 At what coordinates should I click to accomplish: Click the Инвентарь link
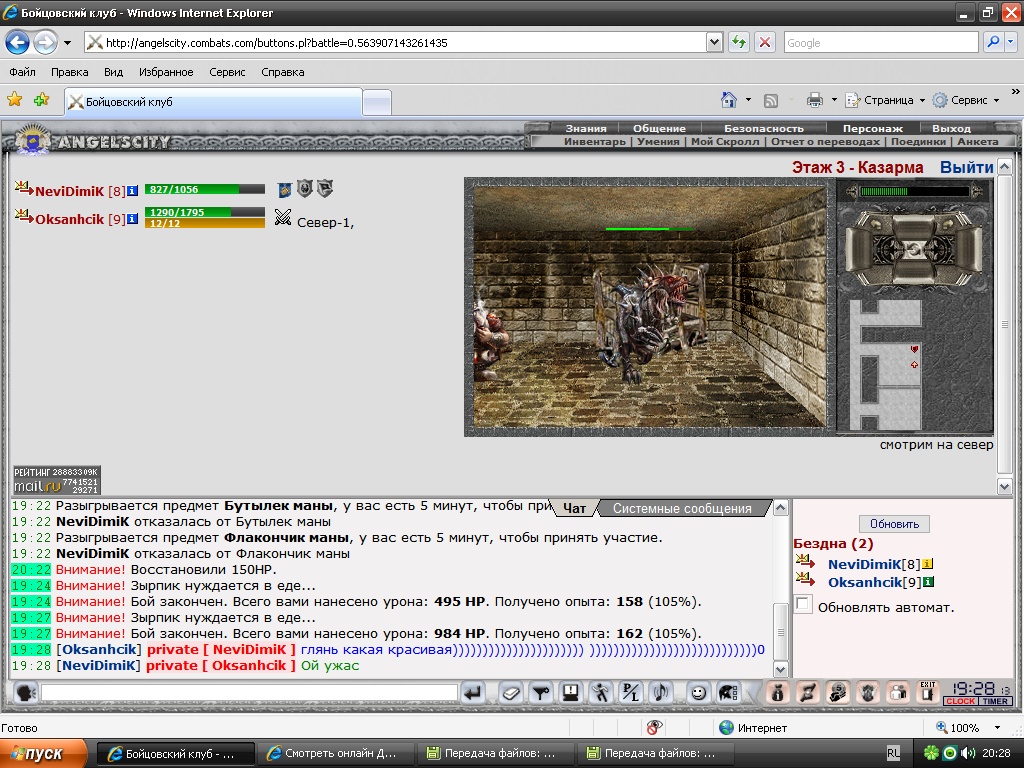click(595, 141)
